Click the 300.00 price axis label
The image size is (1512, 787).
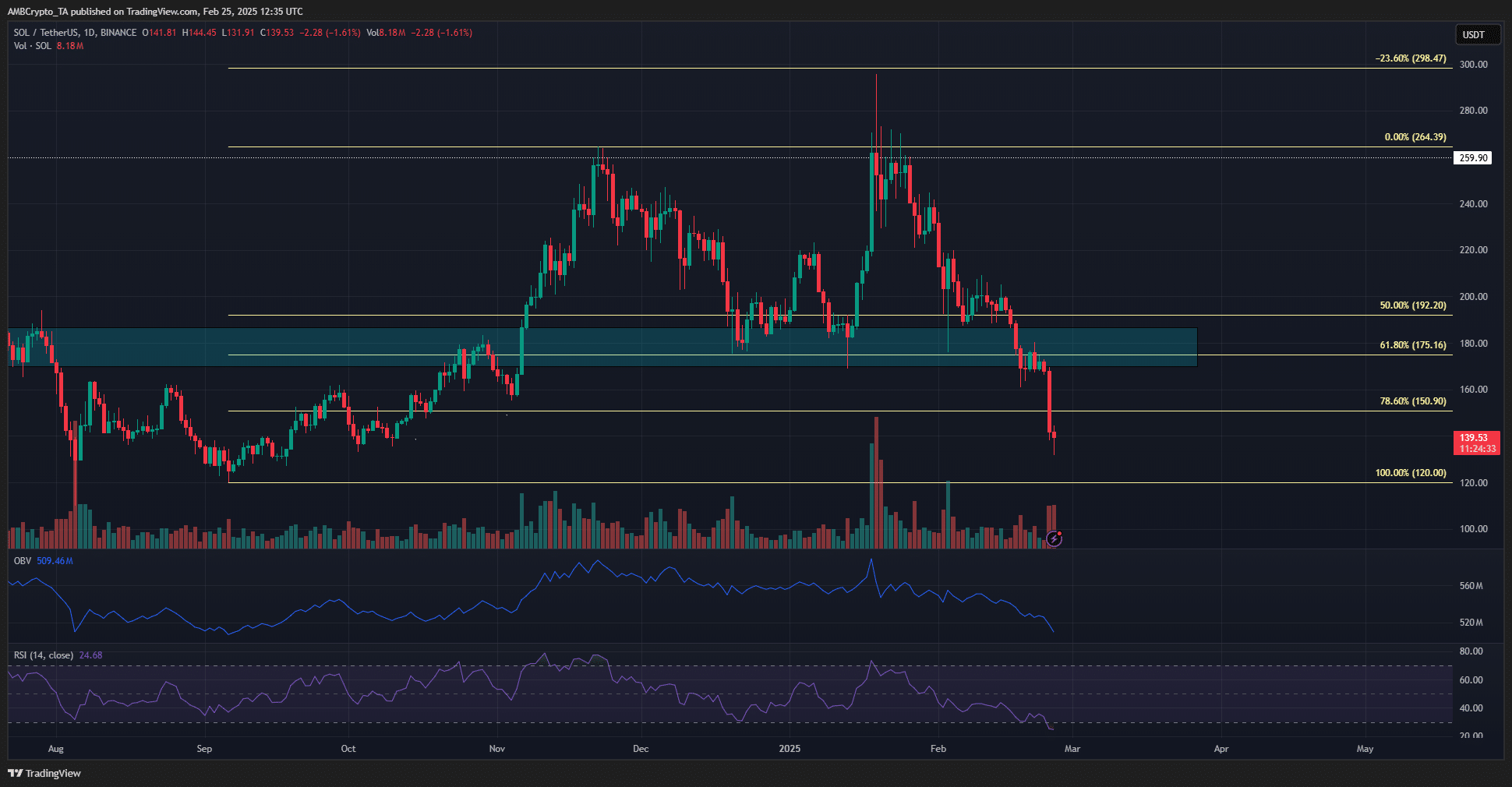point(1473,65)
